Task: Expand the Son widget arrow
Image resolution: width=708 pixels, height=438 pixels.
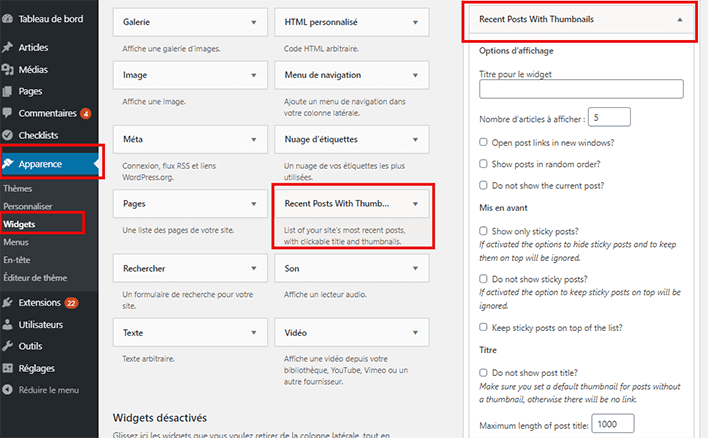Action: tap(415, 268)
